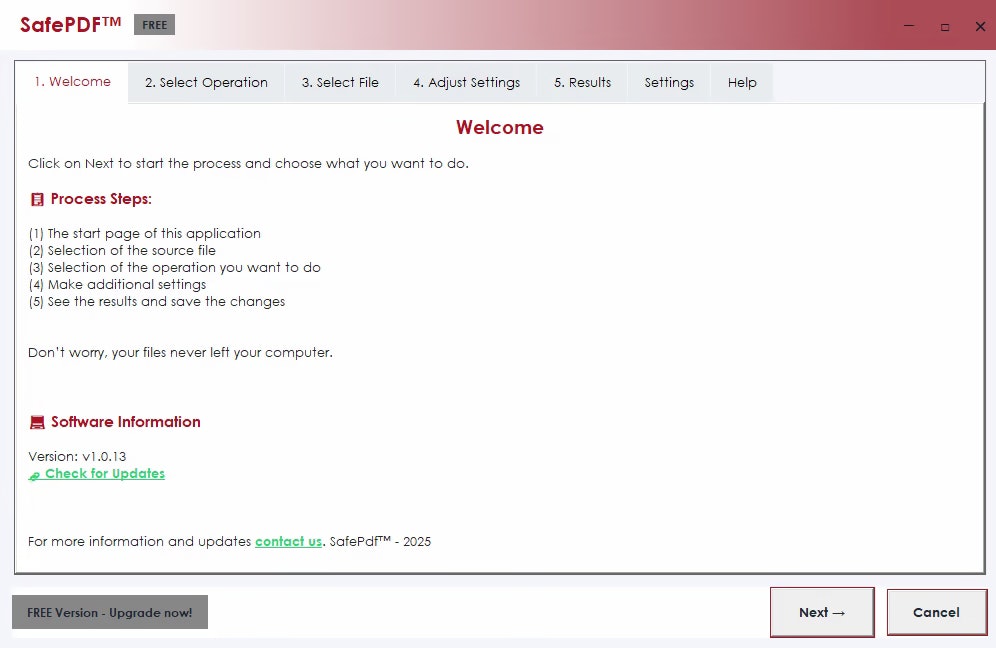
Task: Click the Process Steps list icon
Action: click(x=37, y=199)
